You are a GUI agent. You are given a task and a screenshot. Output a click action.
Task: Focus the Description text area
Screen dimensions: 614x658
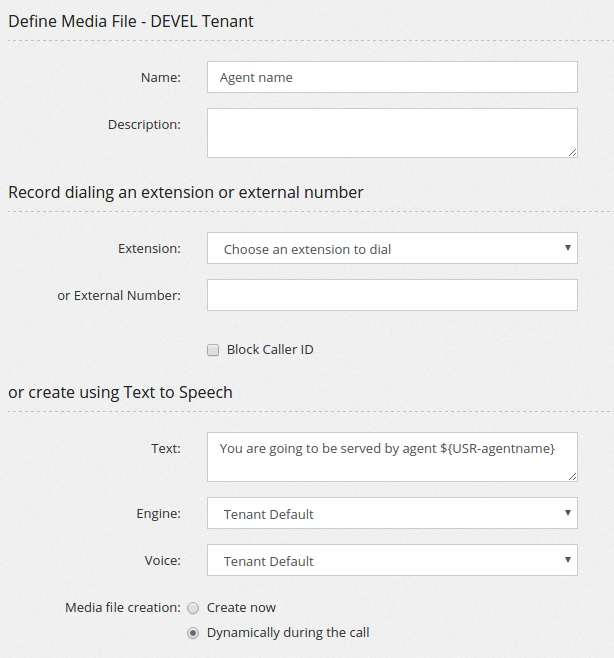pyautogui.click(x=392, y=133)
